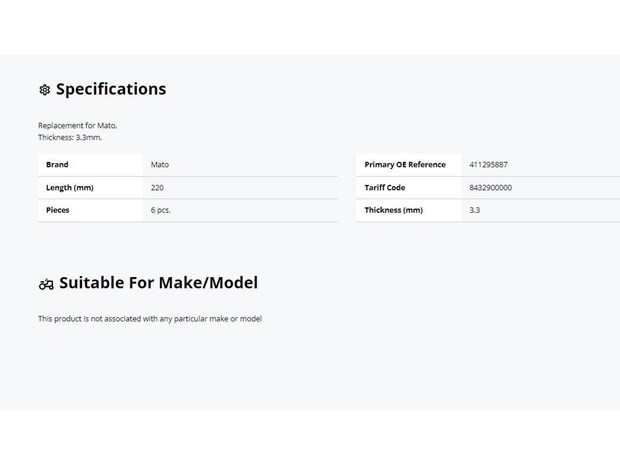Click the Primary OE Reference label
620x465 pixels.
coord(405,164)
